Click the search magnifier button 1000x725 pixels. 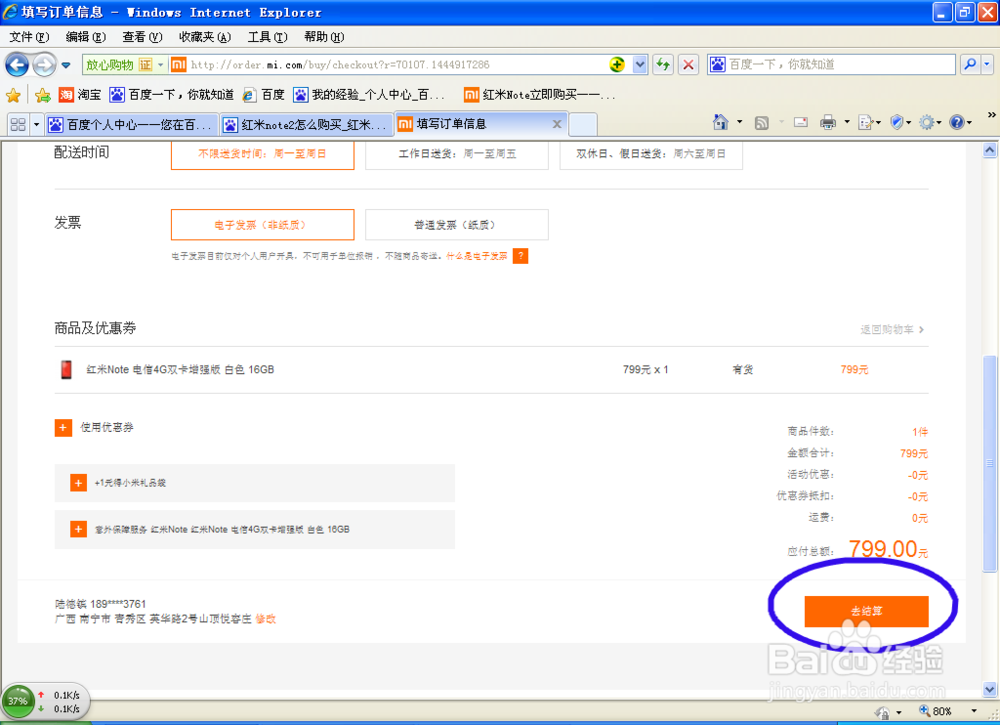970,64
